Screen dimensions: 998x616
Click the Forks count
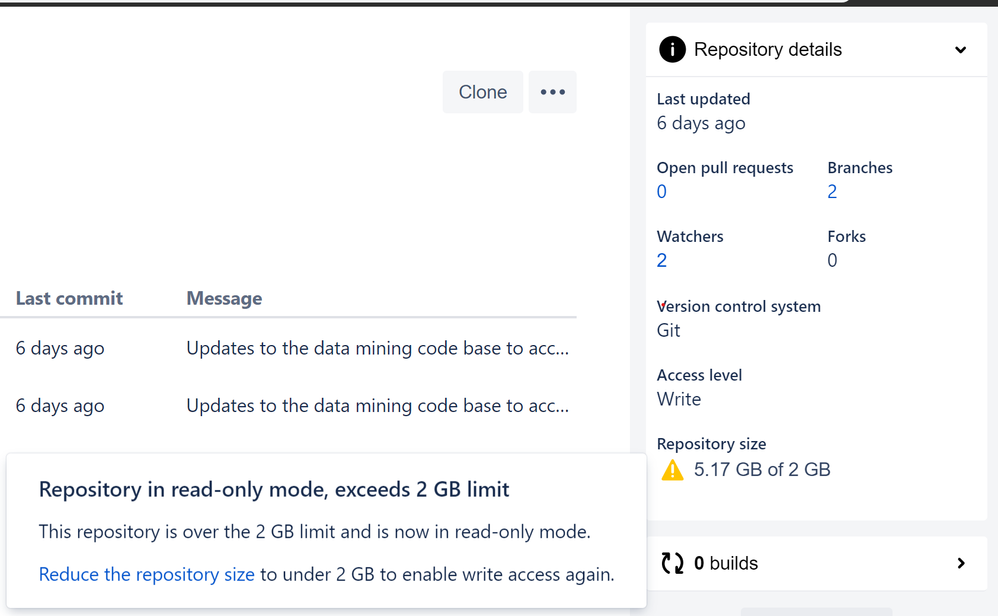click(x=832, y=260)
